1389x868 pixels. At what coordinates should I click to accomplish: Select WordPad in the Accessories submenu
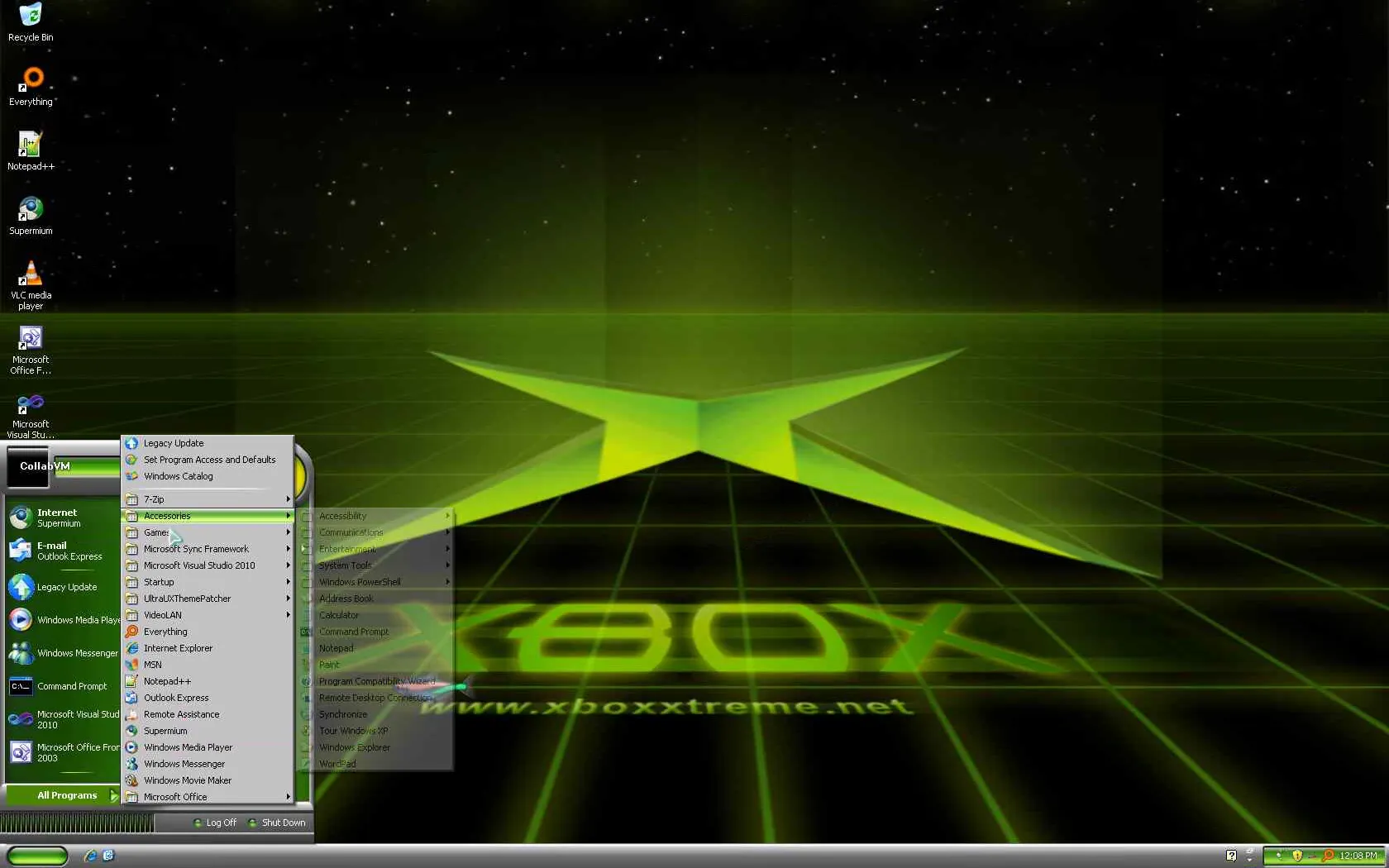(375, 764)
